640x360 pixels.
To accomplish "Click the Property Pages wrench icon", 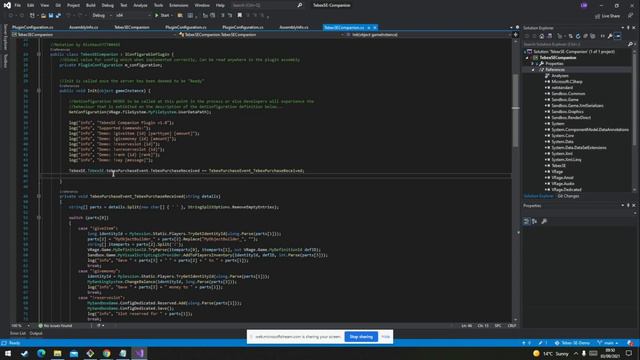I will click(x=544, y=221).
